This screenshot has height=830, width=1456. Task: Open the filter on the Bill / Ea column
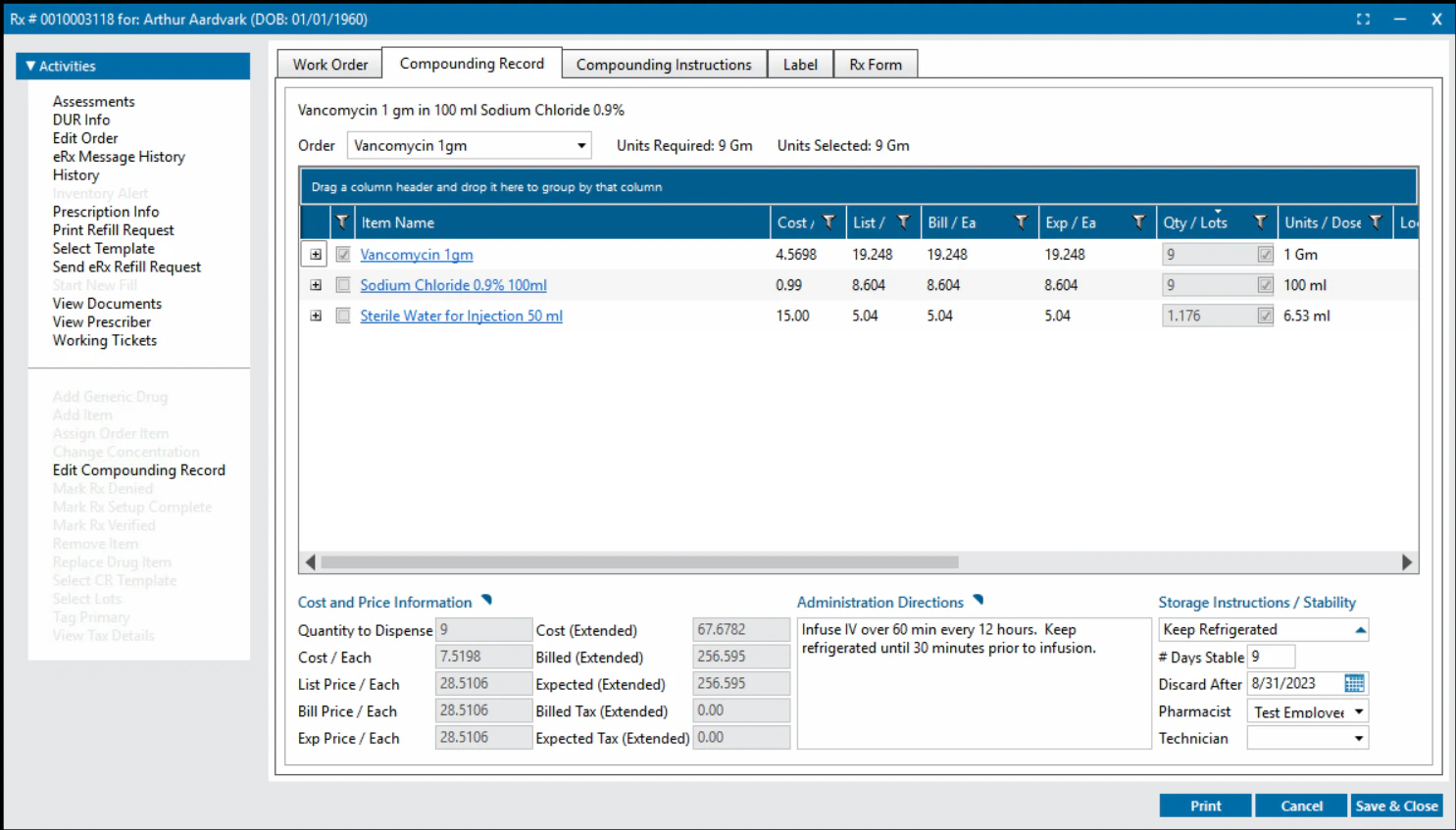tap(1023, 221)
